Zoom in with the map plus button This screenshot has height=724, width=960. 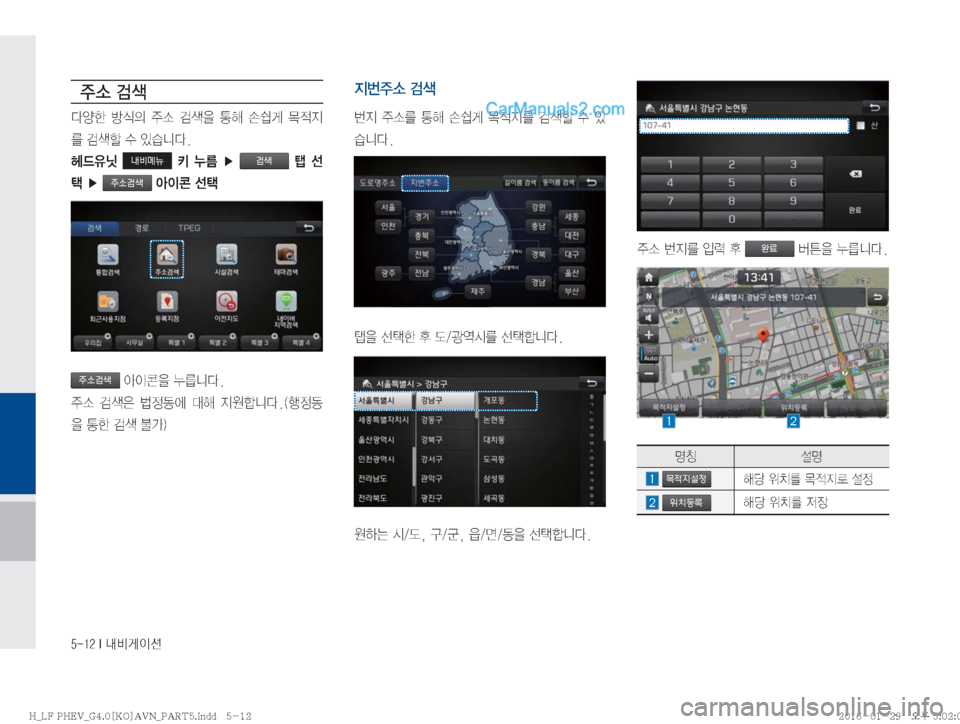[x=648, y=335]
